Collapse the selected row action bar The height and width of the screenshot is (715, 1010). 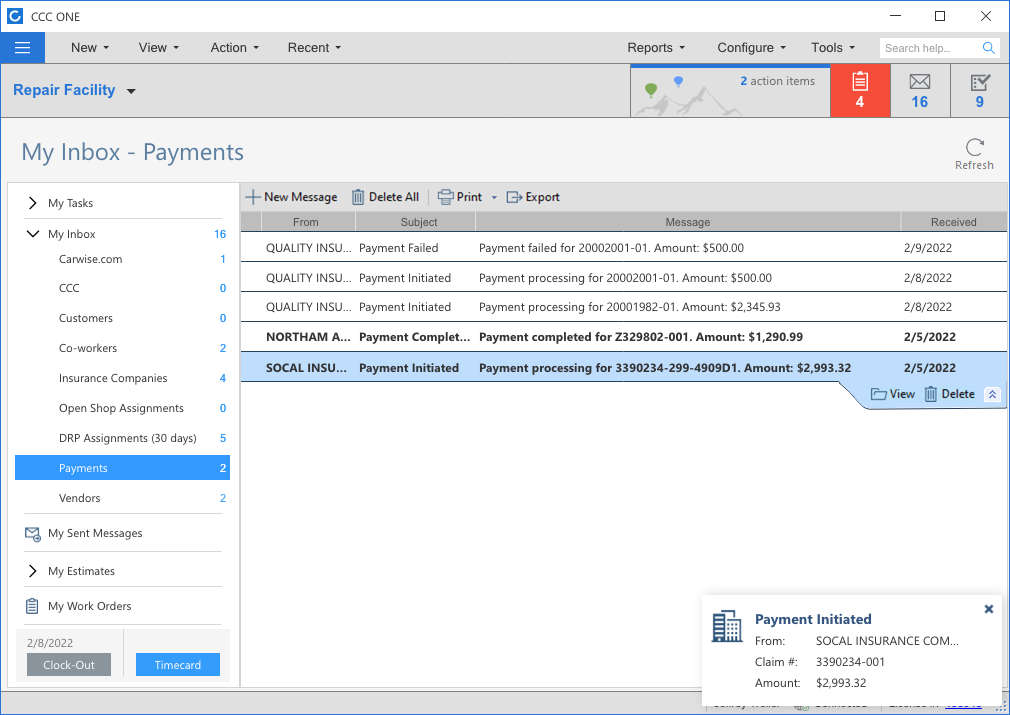(992, 395)
